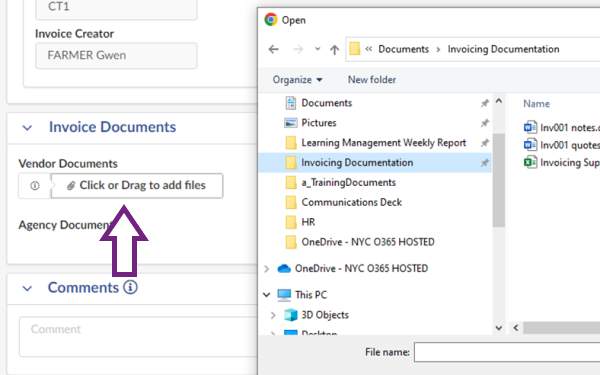The image size is (600, 375).
Task: Click the Learning Management Weekly Report folder icon
Action: 291,143
